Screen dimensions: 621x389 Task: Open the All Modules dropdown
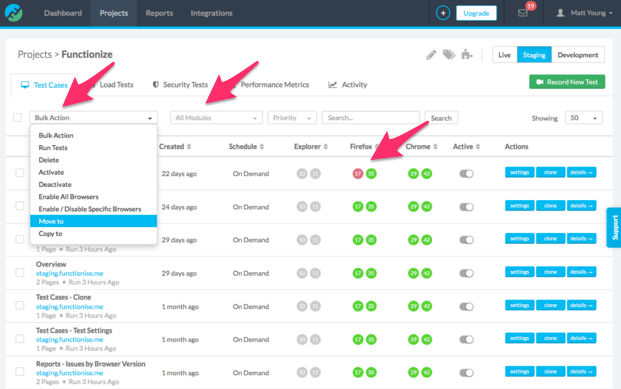(216, 118)
